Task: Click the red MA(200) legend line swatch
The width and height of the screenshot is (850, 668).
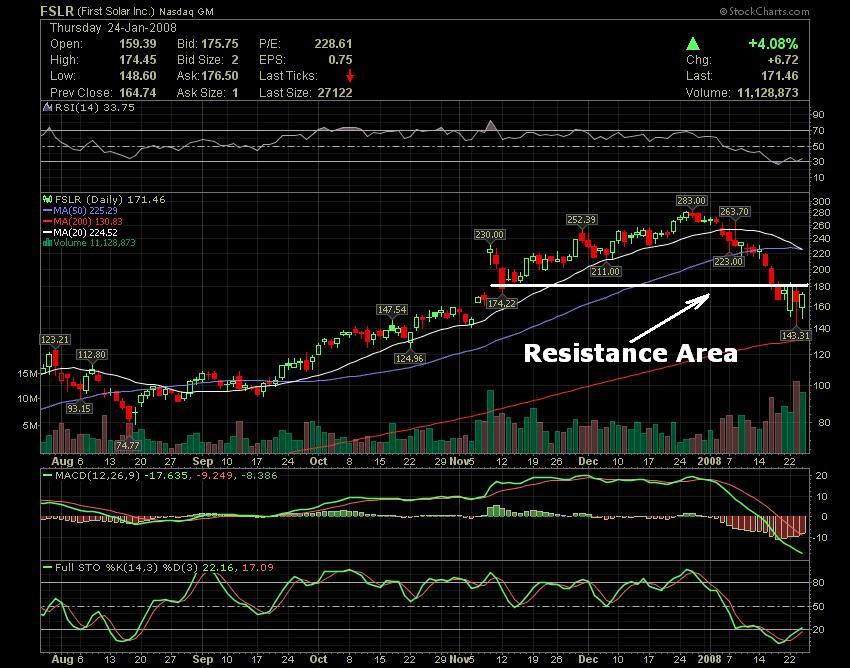Action: [x=48, y=221]
